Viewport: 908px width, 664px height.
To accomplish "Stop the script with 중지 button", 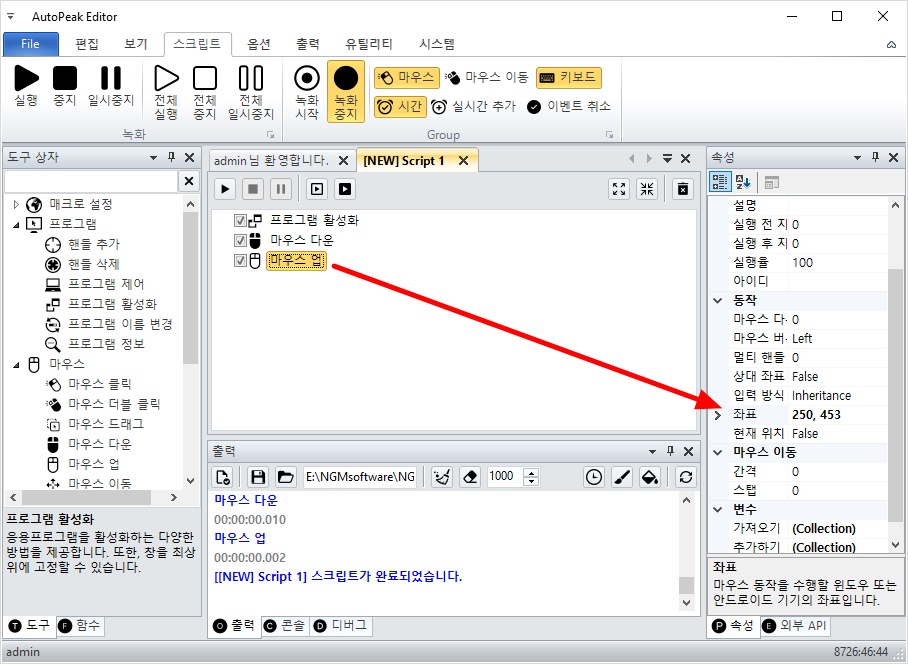I will tap(65, 86).
